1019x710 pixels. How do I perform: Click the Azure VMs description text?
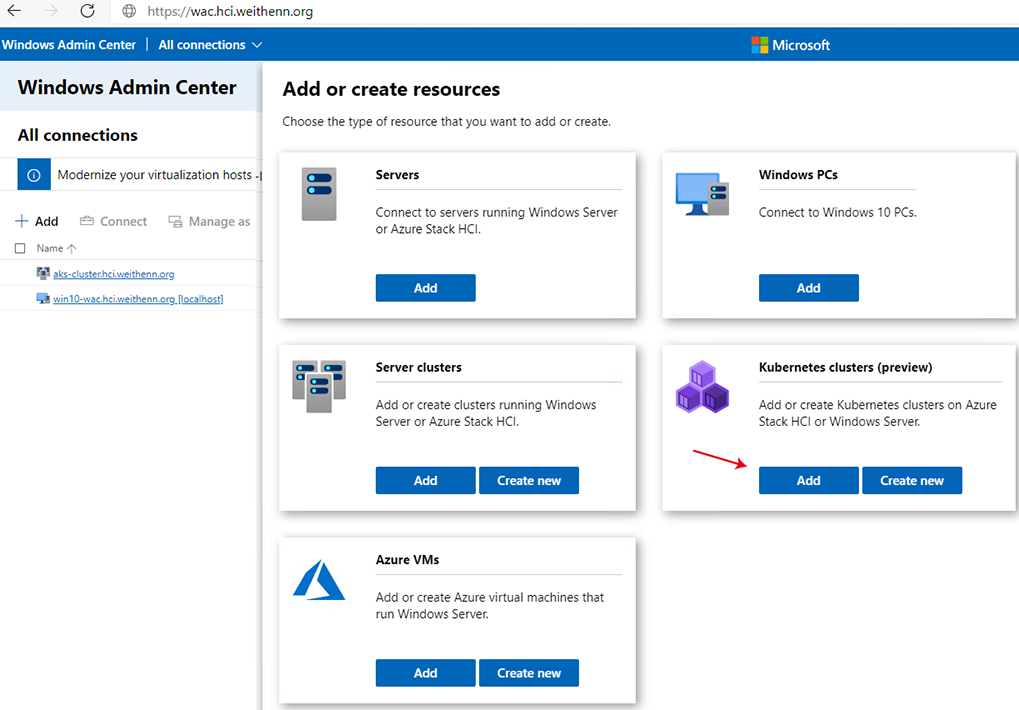[490, 605]
